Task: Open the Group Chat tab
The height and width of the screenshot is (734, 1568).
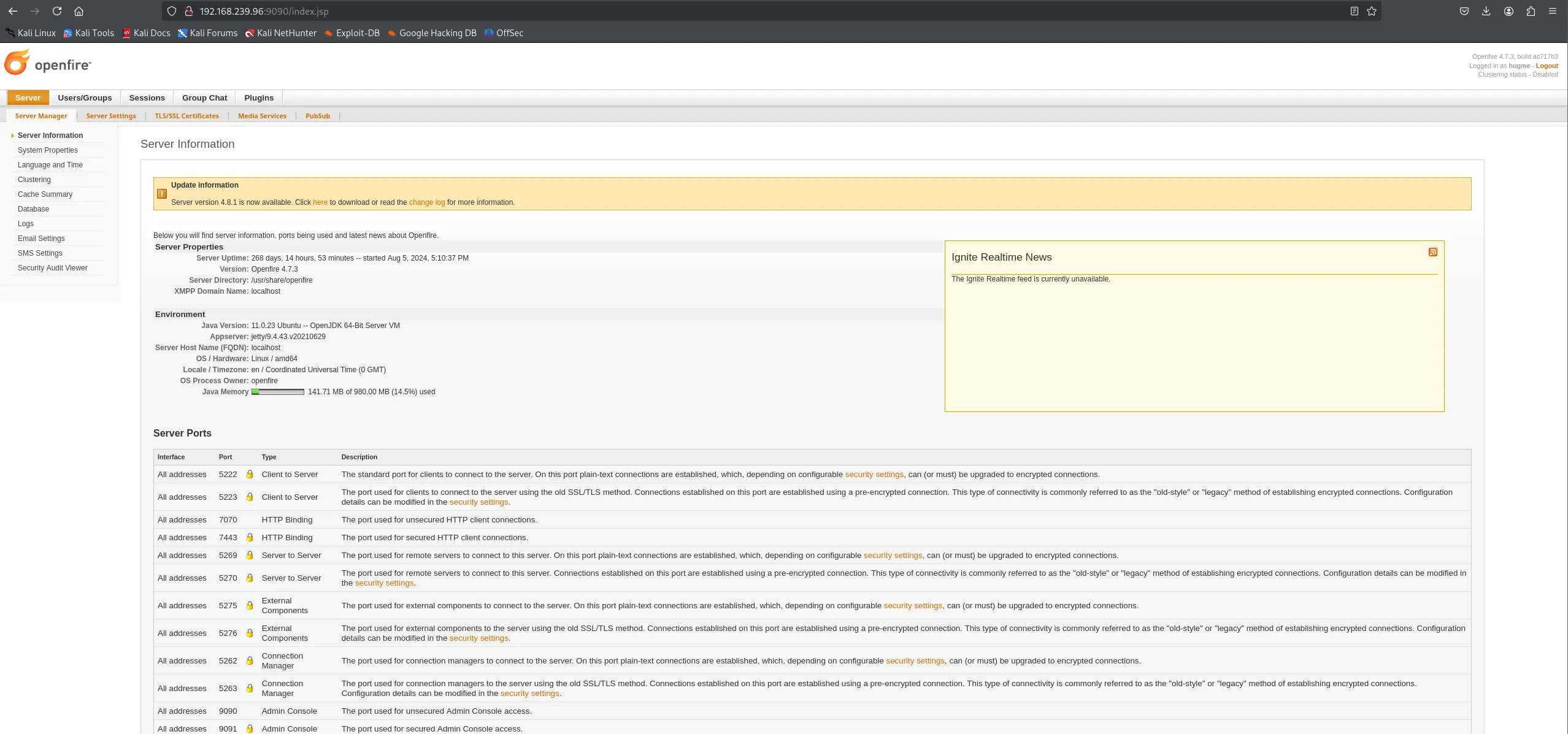Action: coord(204,97)
